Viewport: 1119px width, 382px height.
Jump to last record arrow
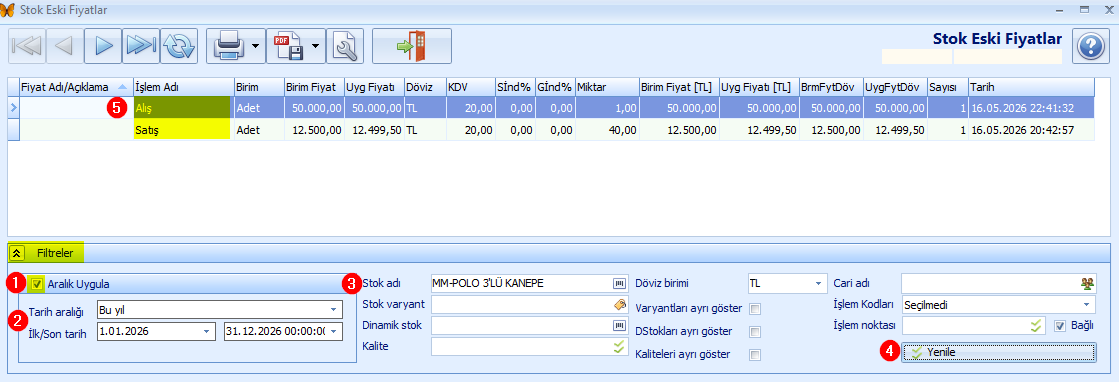click(x=141, y=46)
